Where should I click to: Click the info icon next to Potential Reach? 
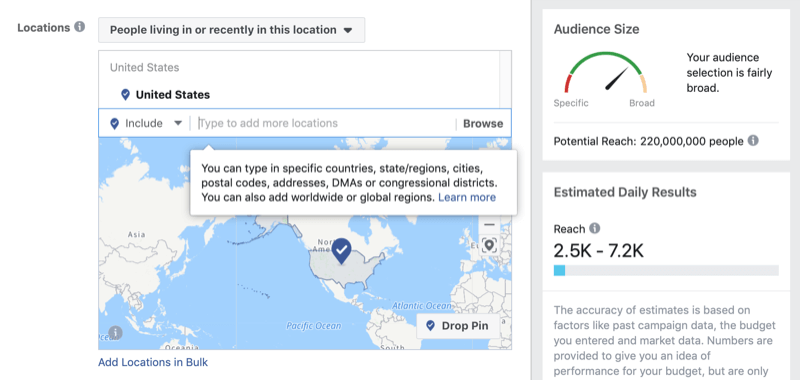click(x=753, y=140)
